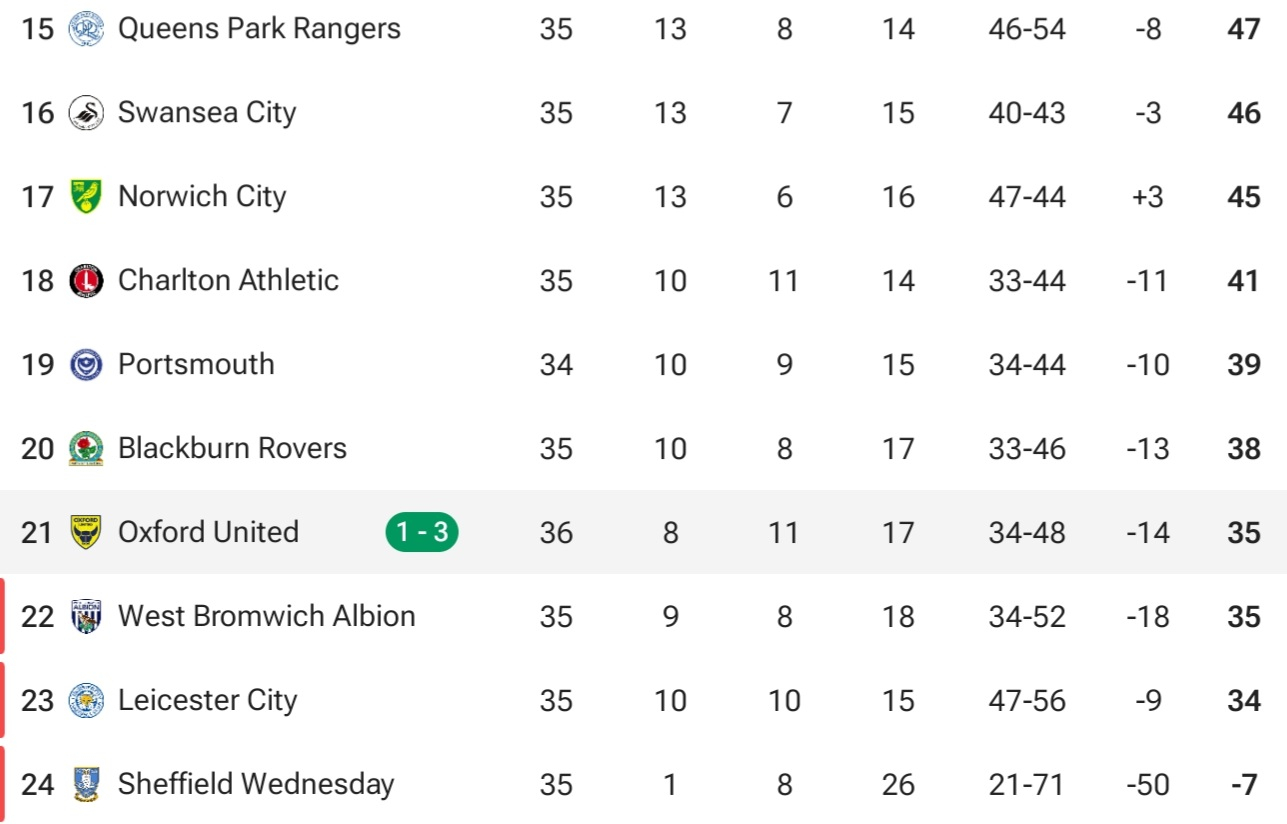Open the Sheffield Wednesday team link
The image size is (1287, 824).
tap(256, 783)
